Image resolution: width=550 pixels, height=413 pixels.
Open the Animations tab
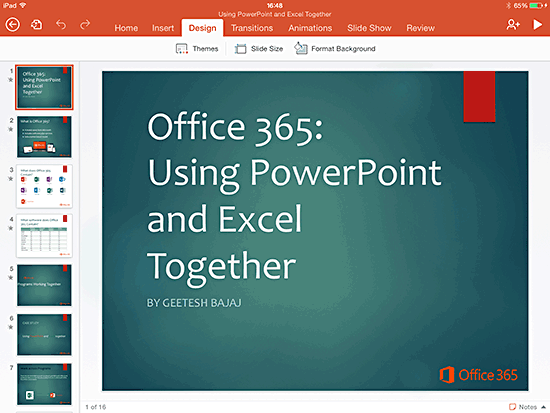coord(310,28)
